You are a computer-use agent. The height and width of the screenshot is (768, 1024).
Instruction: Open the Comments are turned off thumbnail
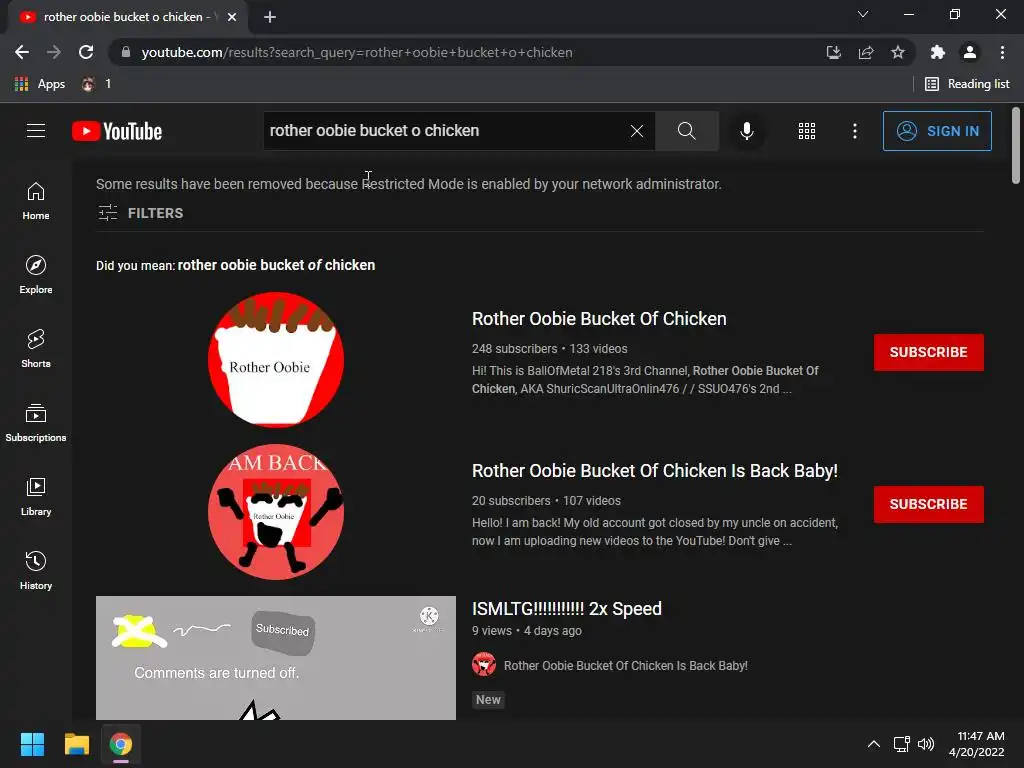coord(276,658)
